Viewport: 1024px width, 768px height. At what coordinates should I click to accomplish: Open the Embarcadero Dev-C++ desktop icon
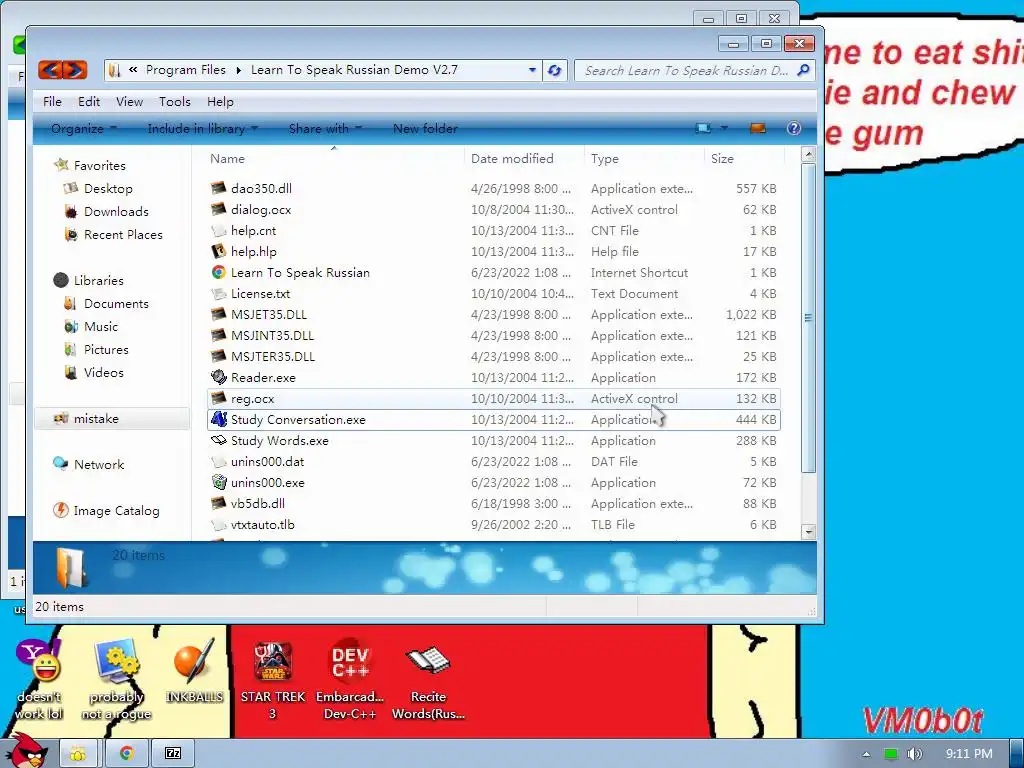click(x=350, y=680)
